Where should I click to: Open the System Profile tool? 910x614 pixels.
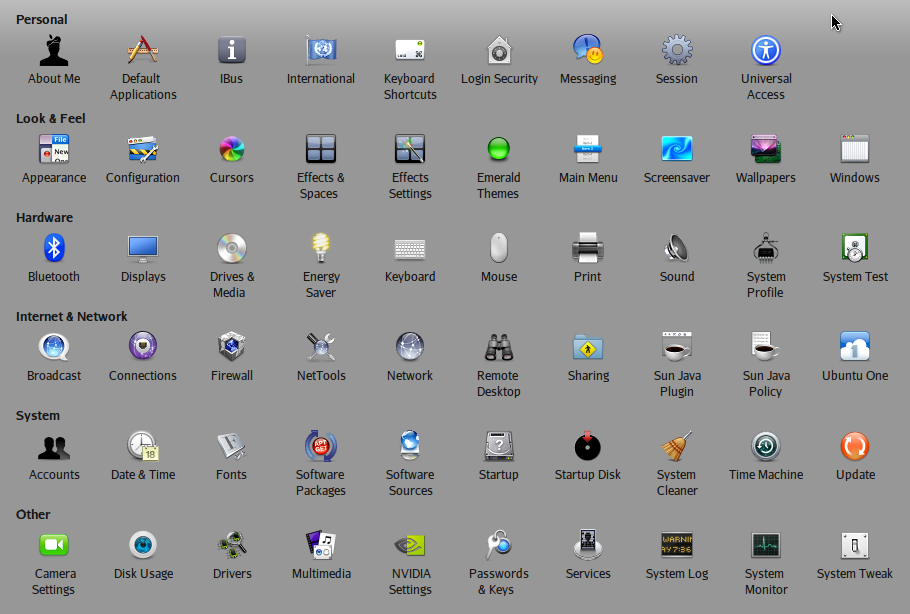(x=765, y=249)
